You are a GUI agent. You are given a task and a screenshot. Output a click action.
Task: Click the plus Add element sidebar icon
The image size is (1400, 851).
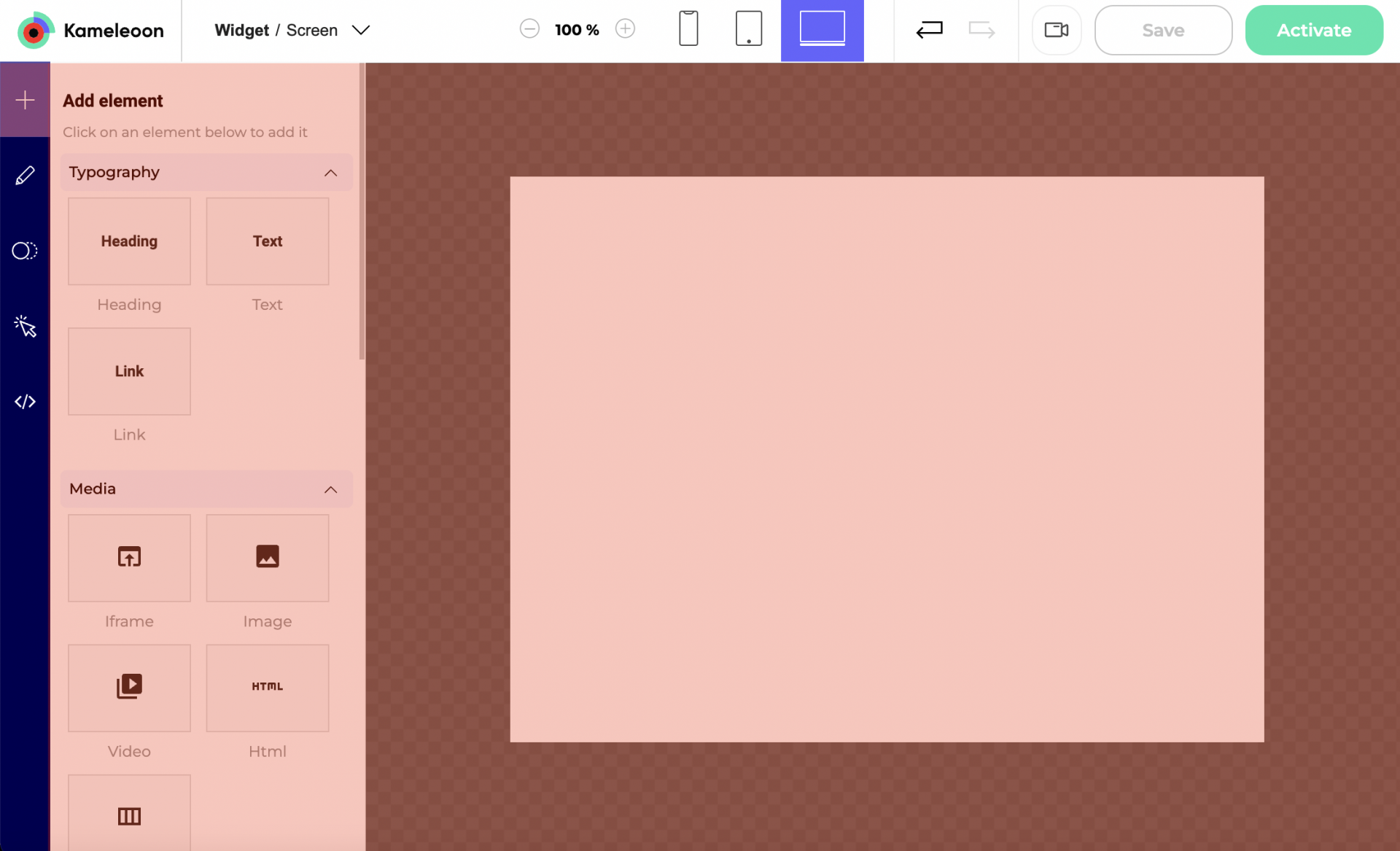[25, 100]
